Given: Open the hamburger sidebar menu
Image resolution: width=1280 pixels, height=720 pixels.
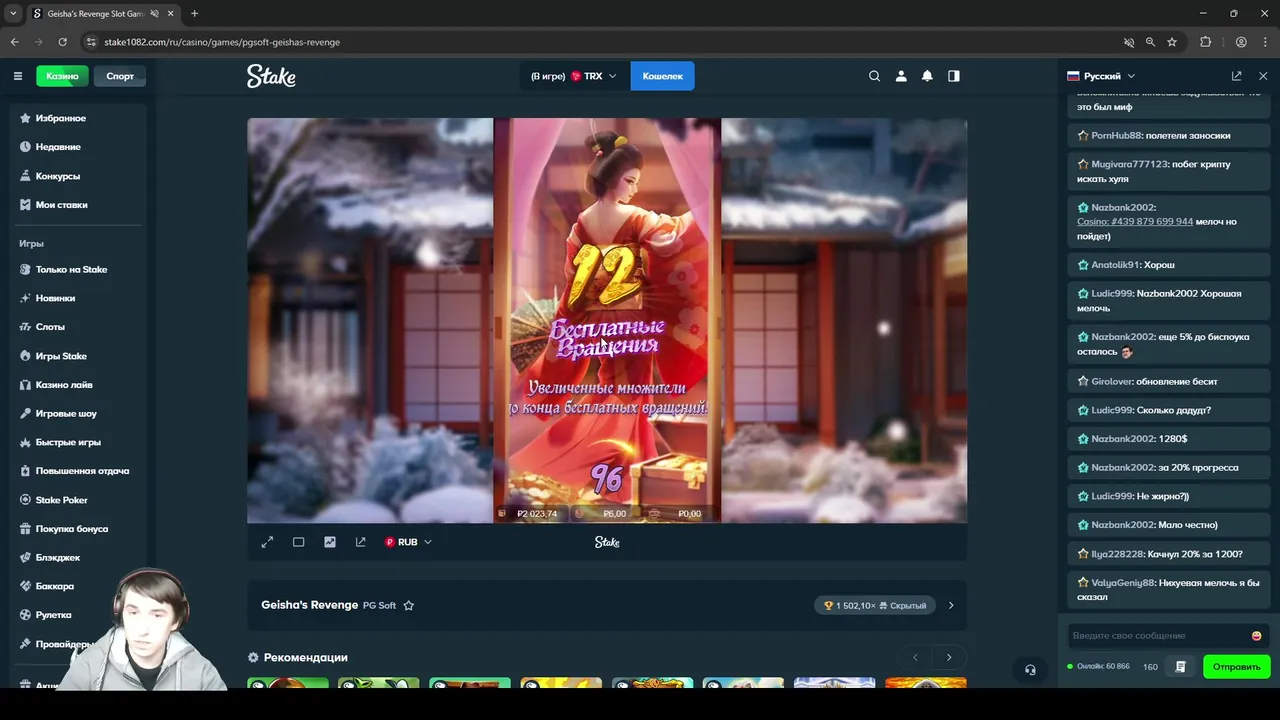Looking at the screenshot, I should [x=18, y=76].
